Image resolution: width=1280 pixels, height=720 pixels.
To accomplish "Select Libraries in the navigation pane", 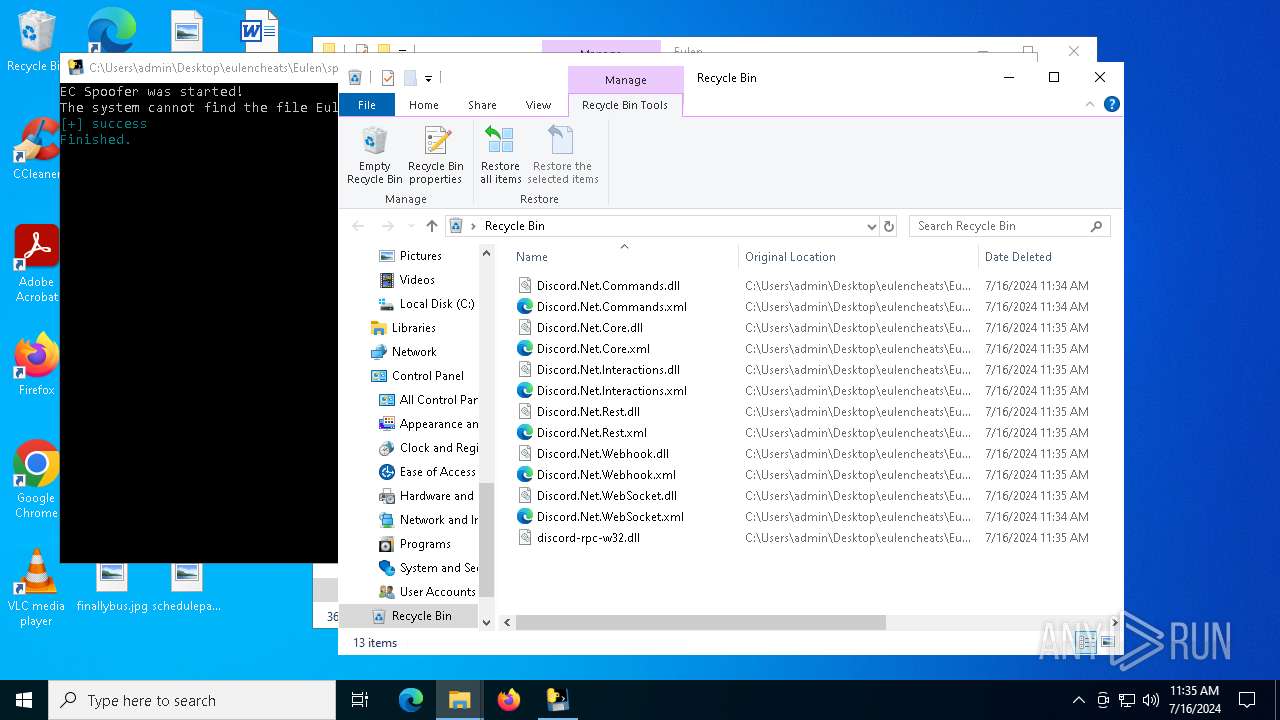I will click(x=413, y=328).
